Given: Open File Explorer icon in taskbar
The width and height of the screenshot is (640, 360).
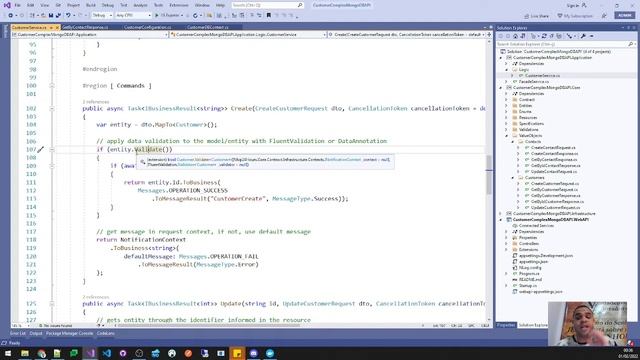Looking at the screenshot, I should pos(25,353).
